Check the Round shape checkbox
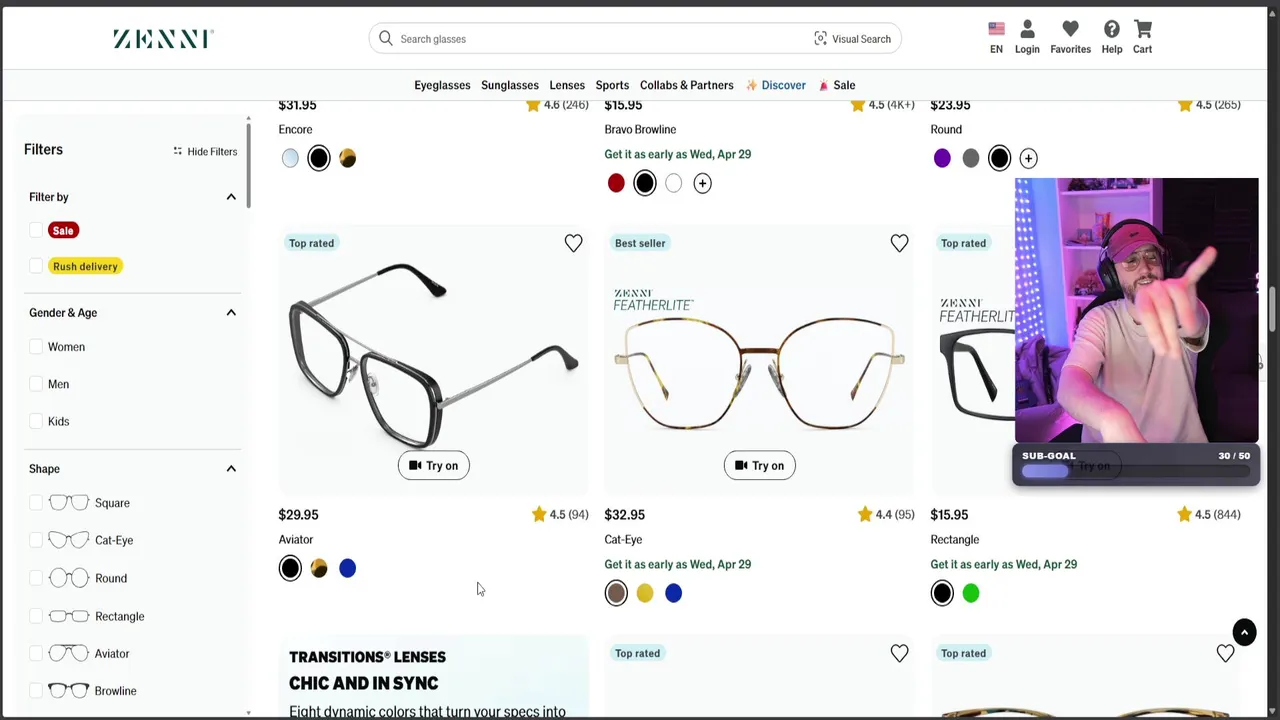The image size is (1280, 720). pyautogui.click(x=37, y=578)
